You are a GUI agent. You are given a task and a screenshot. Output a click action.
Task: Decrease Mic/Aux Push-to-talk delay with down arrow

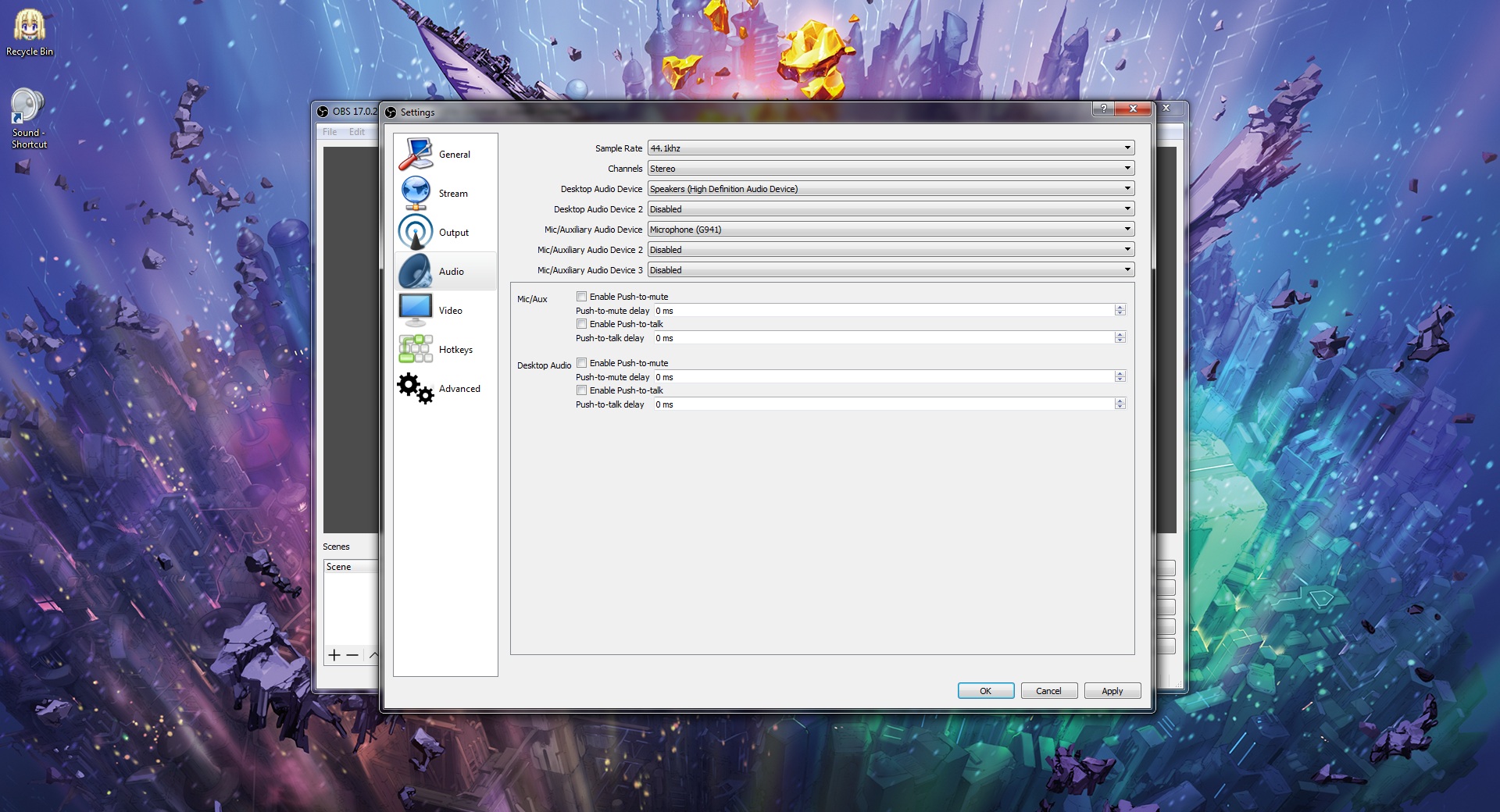coord(1120,341)
